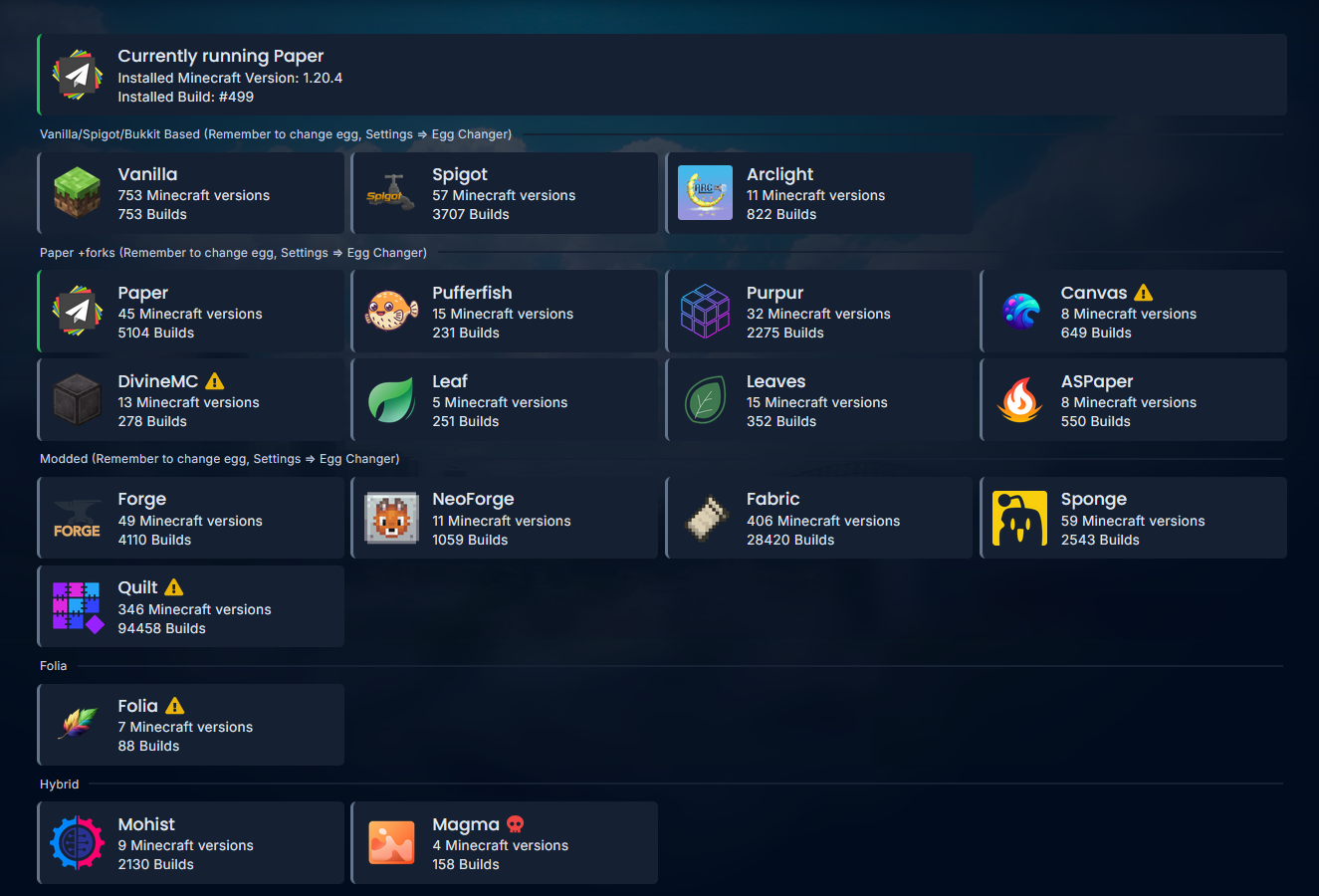Image resolution: width=1319 pixels, height=896 pixels.
Task: Click the small Folia section header label
Action: pos(54,666)
